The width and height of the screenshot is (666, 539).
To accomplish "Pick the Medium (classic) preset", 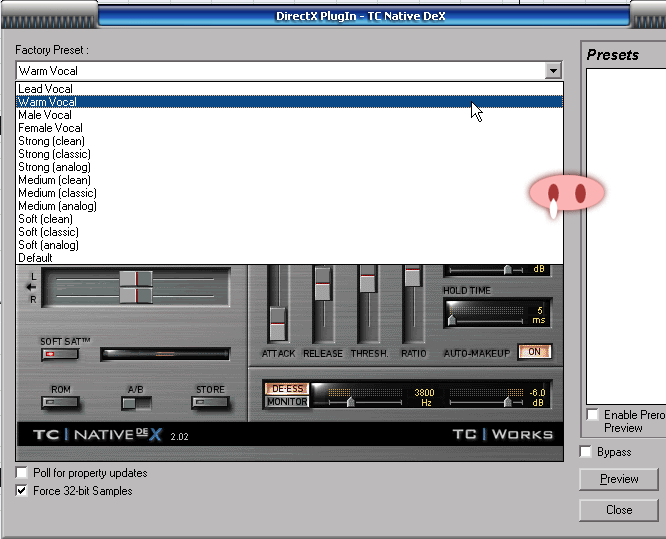I will [290, 193].
